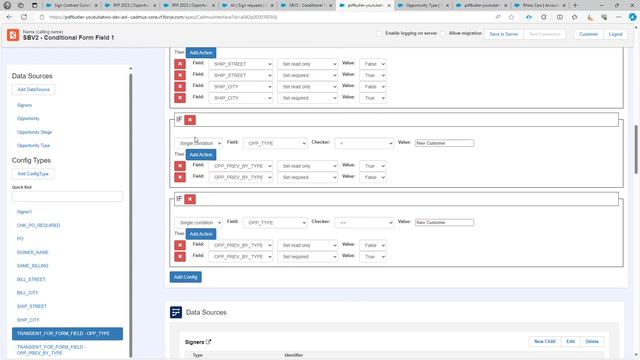Viewport: 640px width, 360px height.
Task: Click the Customer button in header
Action: click(588, 34)
